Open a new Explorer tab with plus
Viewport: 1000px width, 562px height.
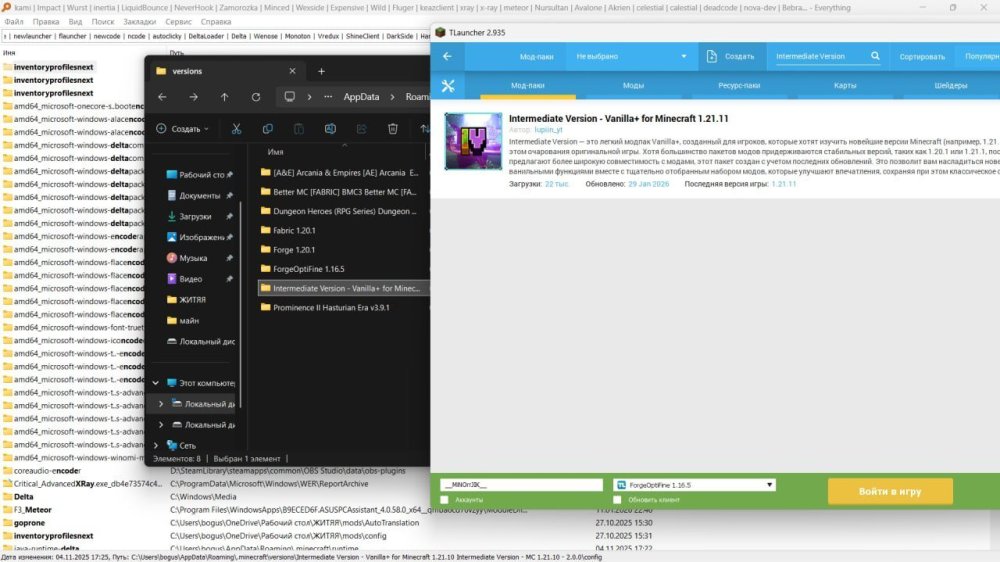pyautogui.click(x=321, y=71)
